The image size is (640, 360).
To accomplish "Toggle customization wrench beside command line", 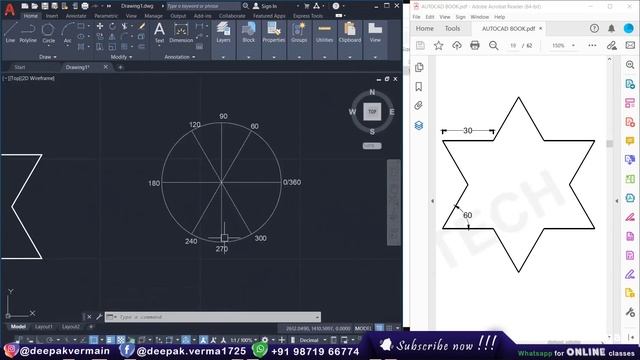I will (x=99, y=317).
